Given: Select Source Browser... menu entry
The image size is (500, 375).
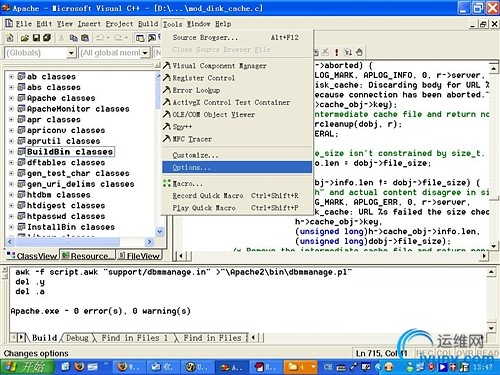Looking at the screenshot, I should pos(237,37).
